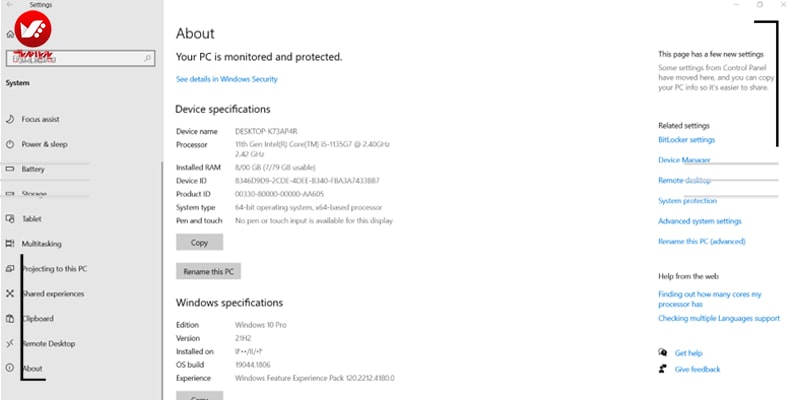
Task: Click the This page has new settings text
Action: 711,54
